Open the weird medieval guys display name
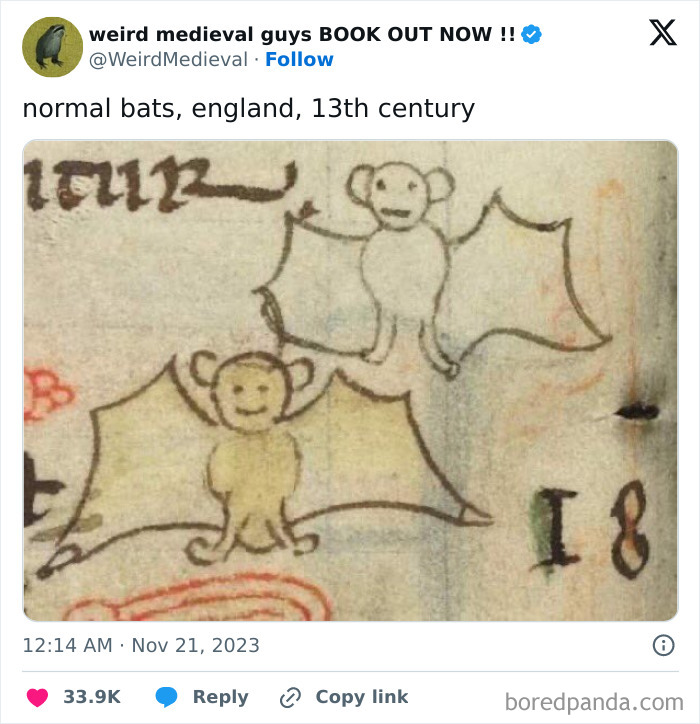Screen dimensions: 700x724 click(x=302, y=34)
